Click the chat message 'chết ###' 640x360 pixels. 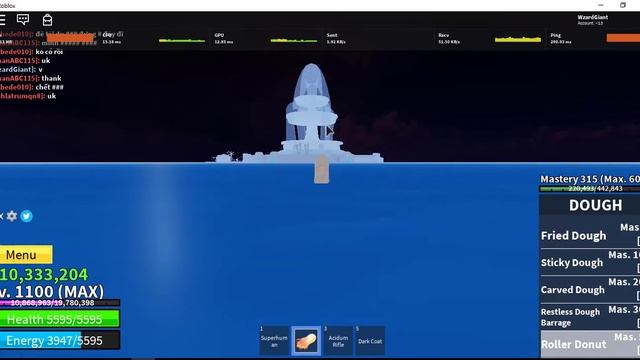tap(49, 87)
